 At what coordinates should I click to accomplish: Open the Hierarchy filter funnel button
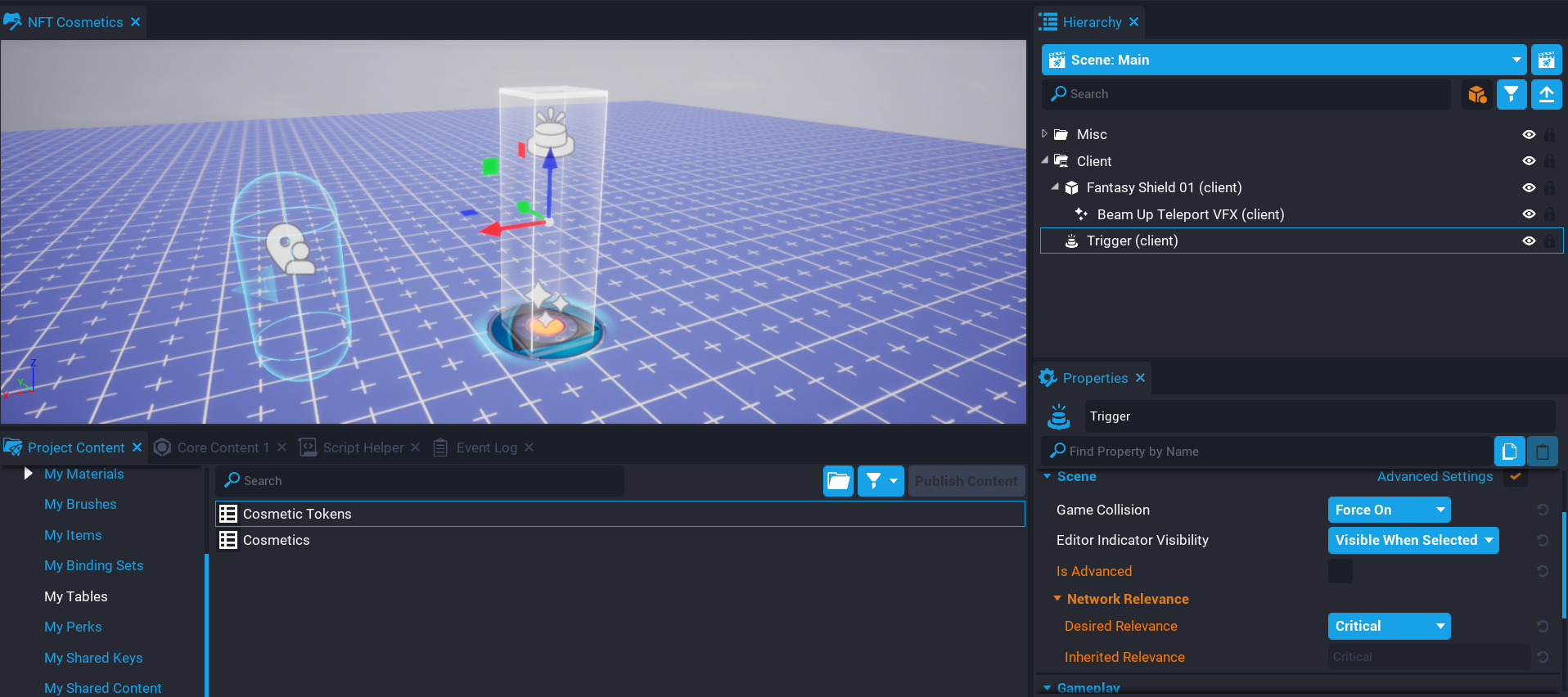pos(1512,95)
